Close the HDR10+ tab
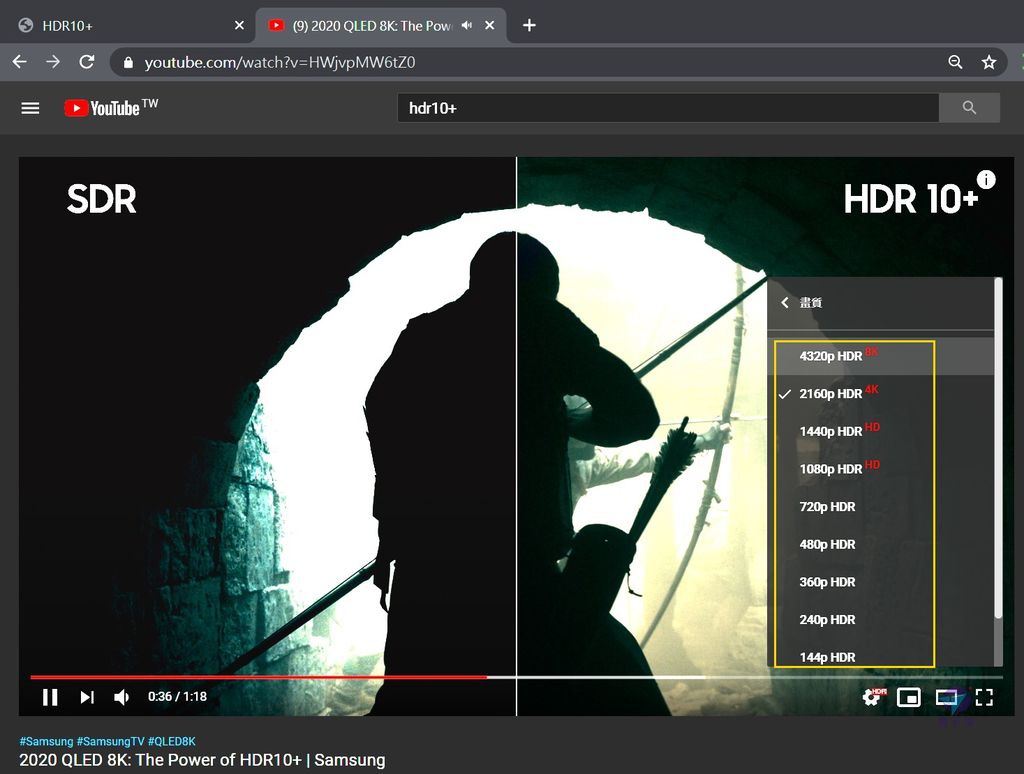The image size is (1024, 774). point(239,25)
